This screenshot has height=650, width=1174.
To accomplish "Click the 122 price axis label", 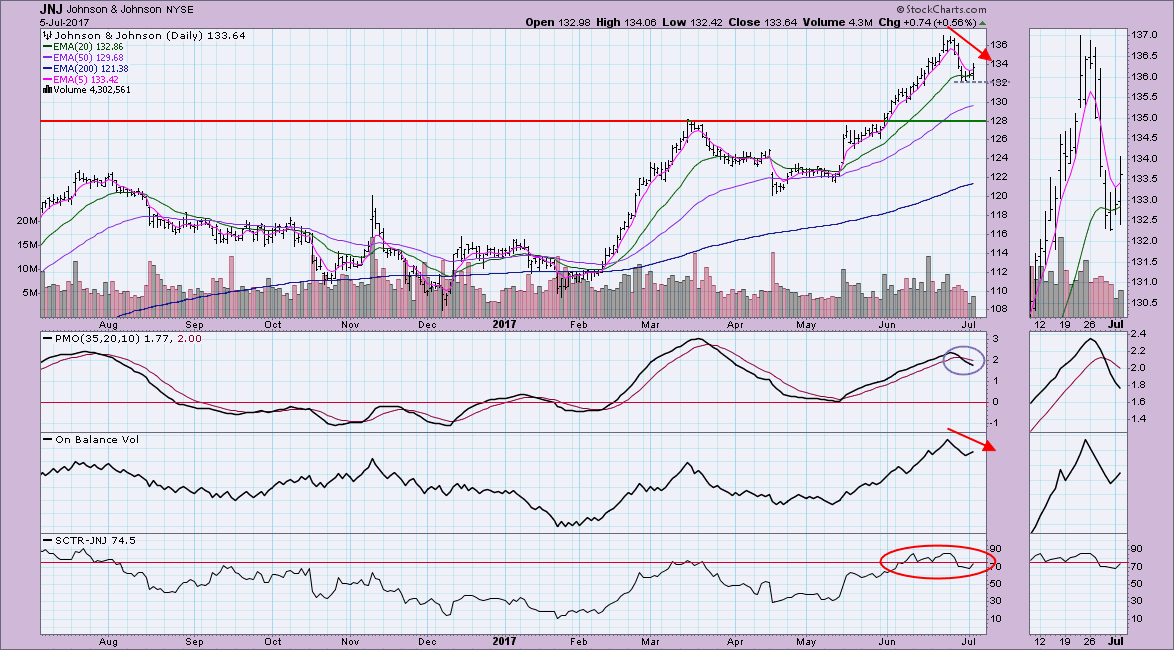I will (999, 177).
